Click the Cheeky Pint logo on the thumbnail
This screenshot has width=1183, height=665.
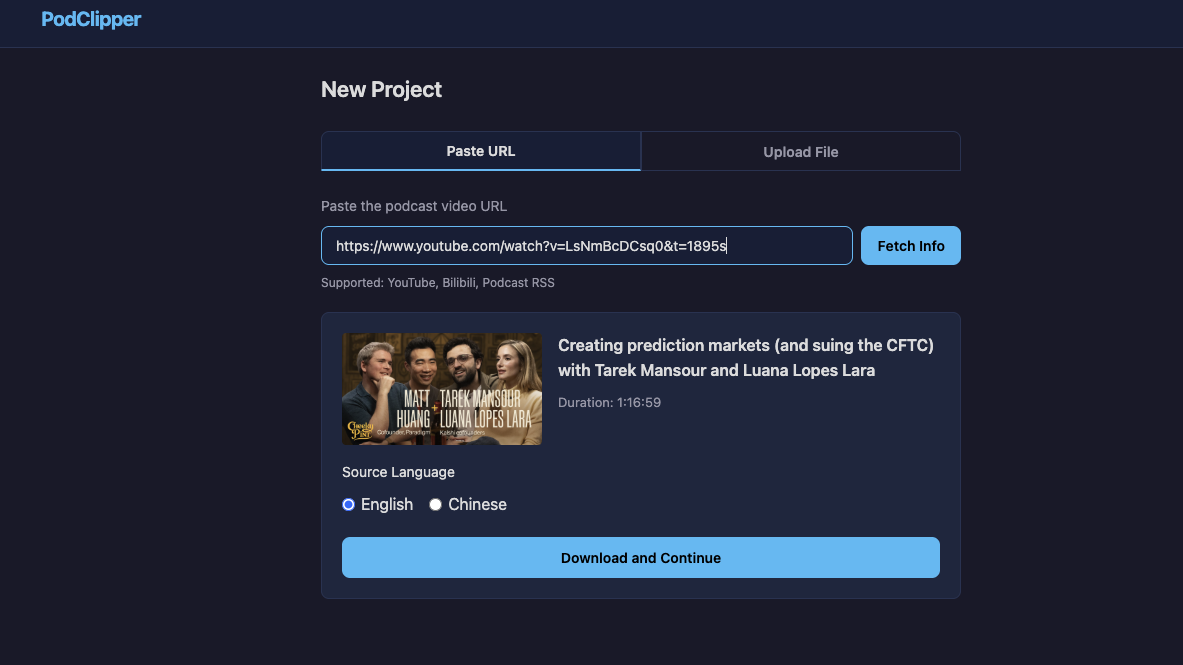coord(361,429)
